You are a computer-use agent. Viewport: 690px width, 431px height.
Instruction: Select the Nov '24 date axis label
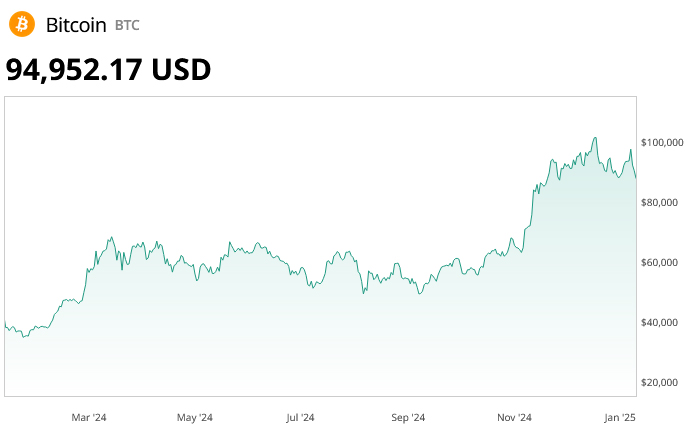pos(514,416)
